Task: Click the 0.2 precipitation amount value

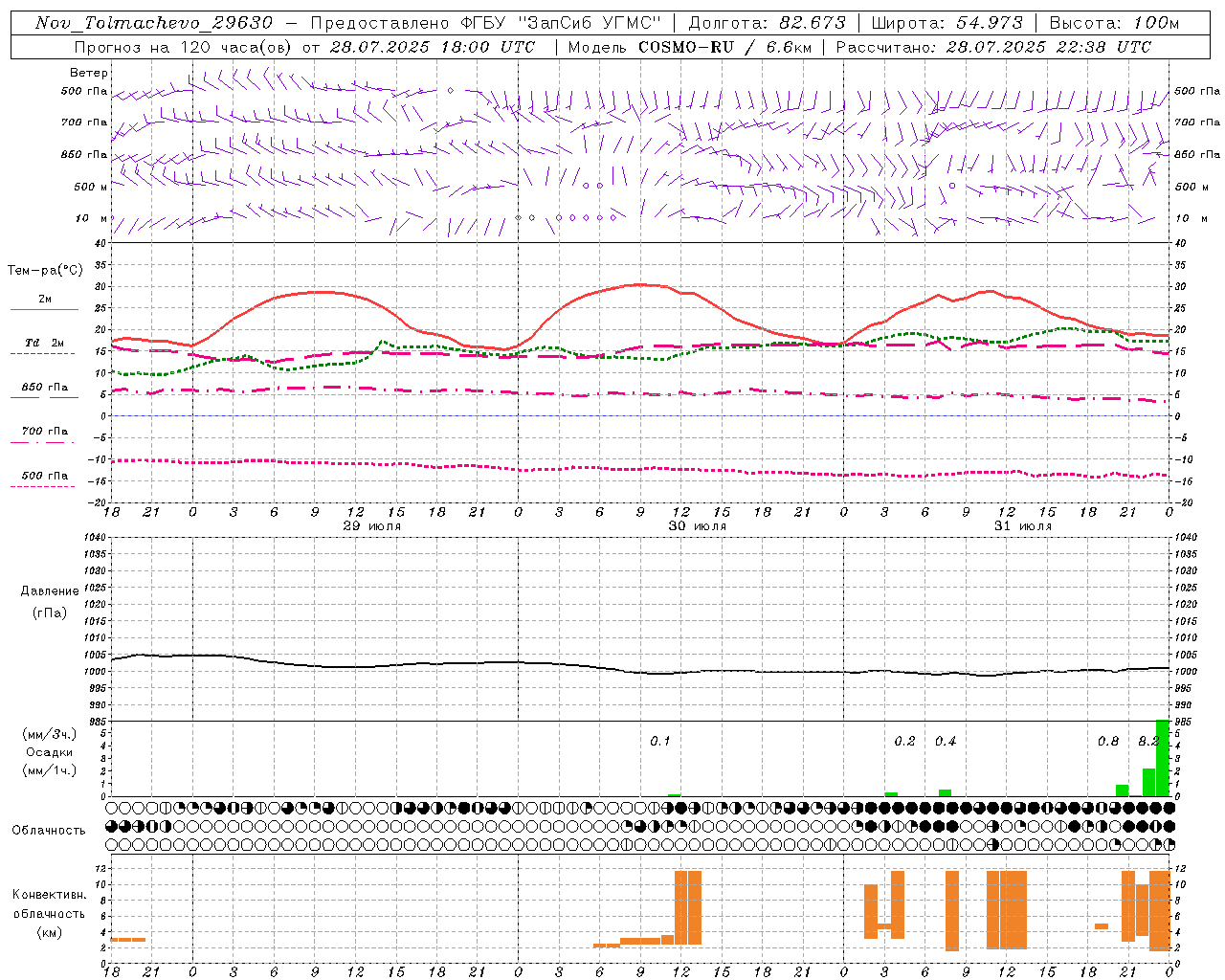Action: (x=904, y=742)
